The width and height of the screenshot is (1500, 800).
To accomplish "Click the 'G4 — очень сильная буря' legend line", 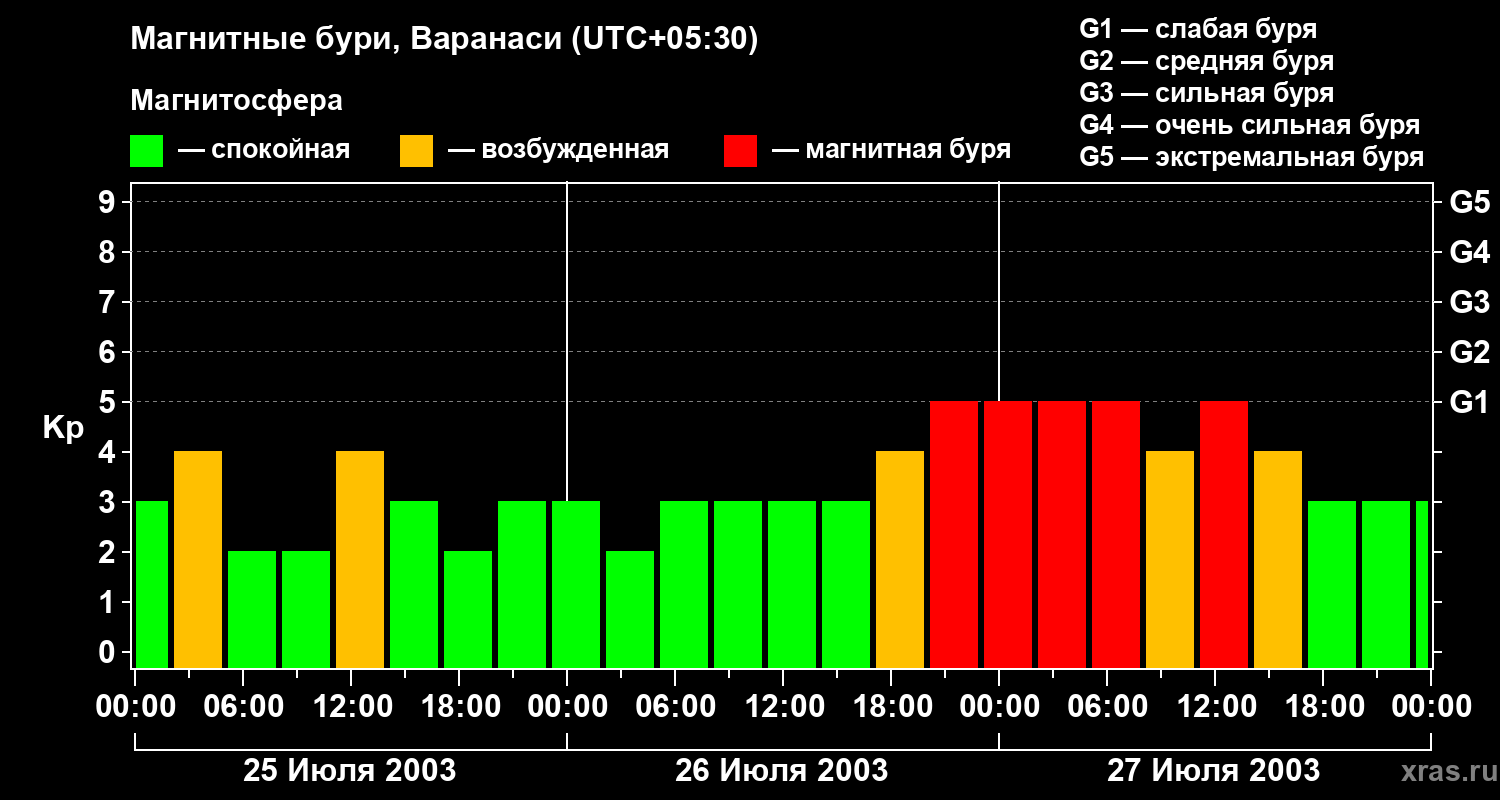I will pyautogui.click(x=1250, y=125).
